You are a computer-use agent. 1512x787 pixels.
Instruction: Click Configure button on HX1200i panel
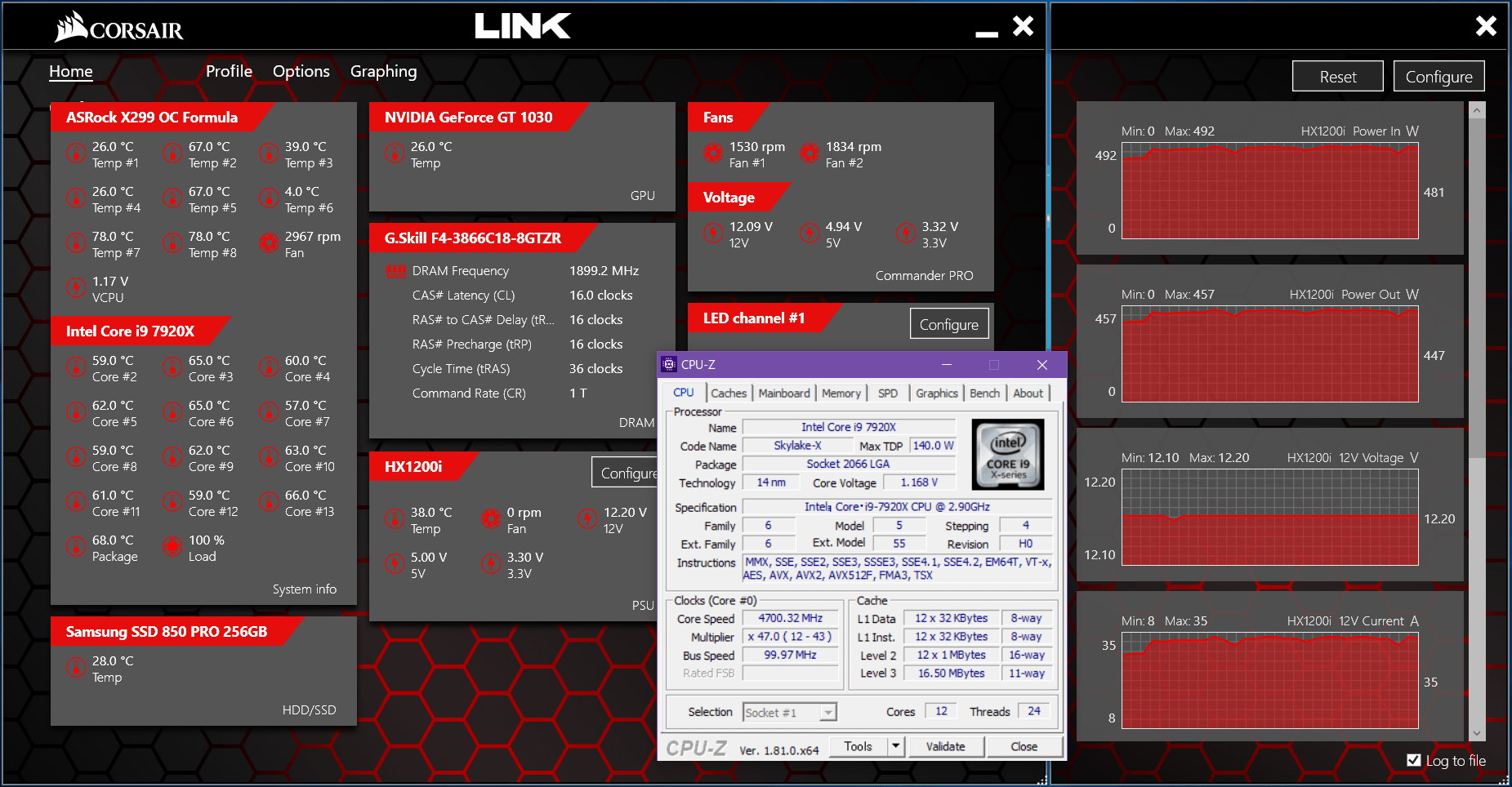point(626,472)
